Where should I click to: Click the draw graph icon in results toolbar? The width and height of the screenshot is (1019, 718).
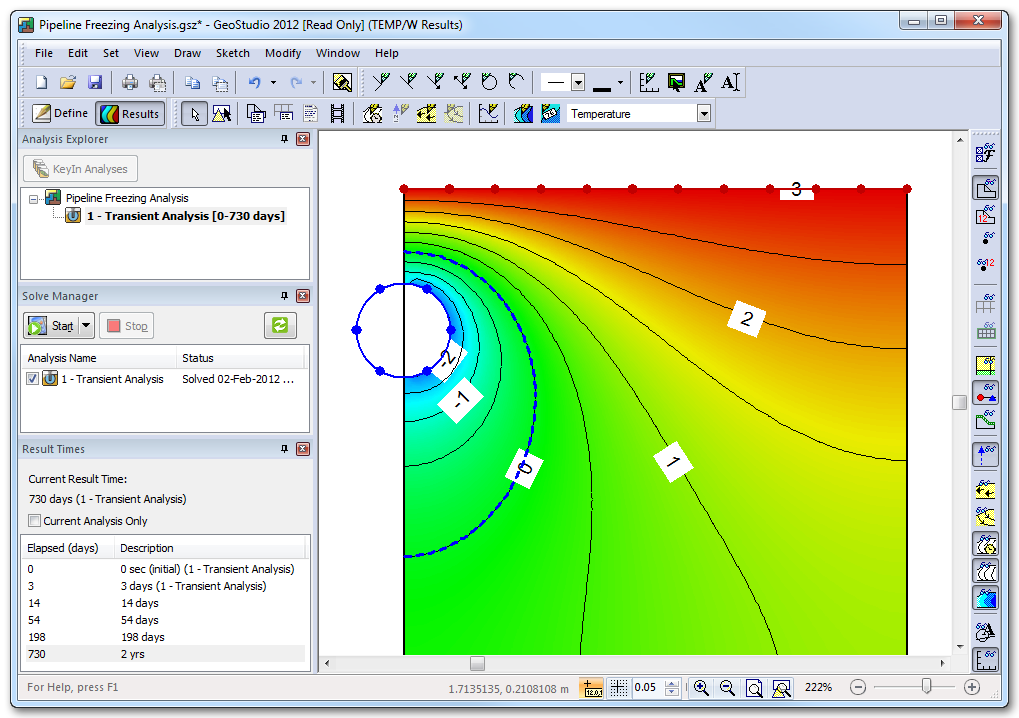tap(488, 114)
